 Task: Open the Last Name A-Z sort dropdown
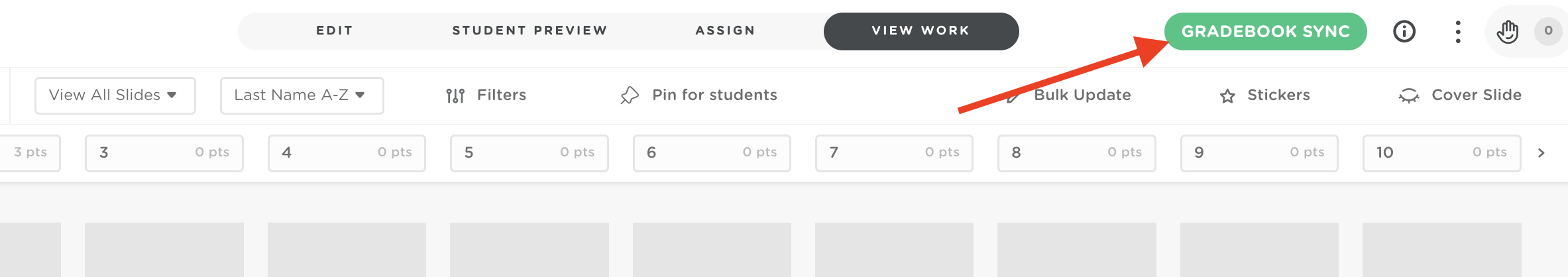pos(302,95)
